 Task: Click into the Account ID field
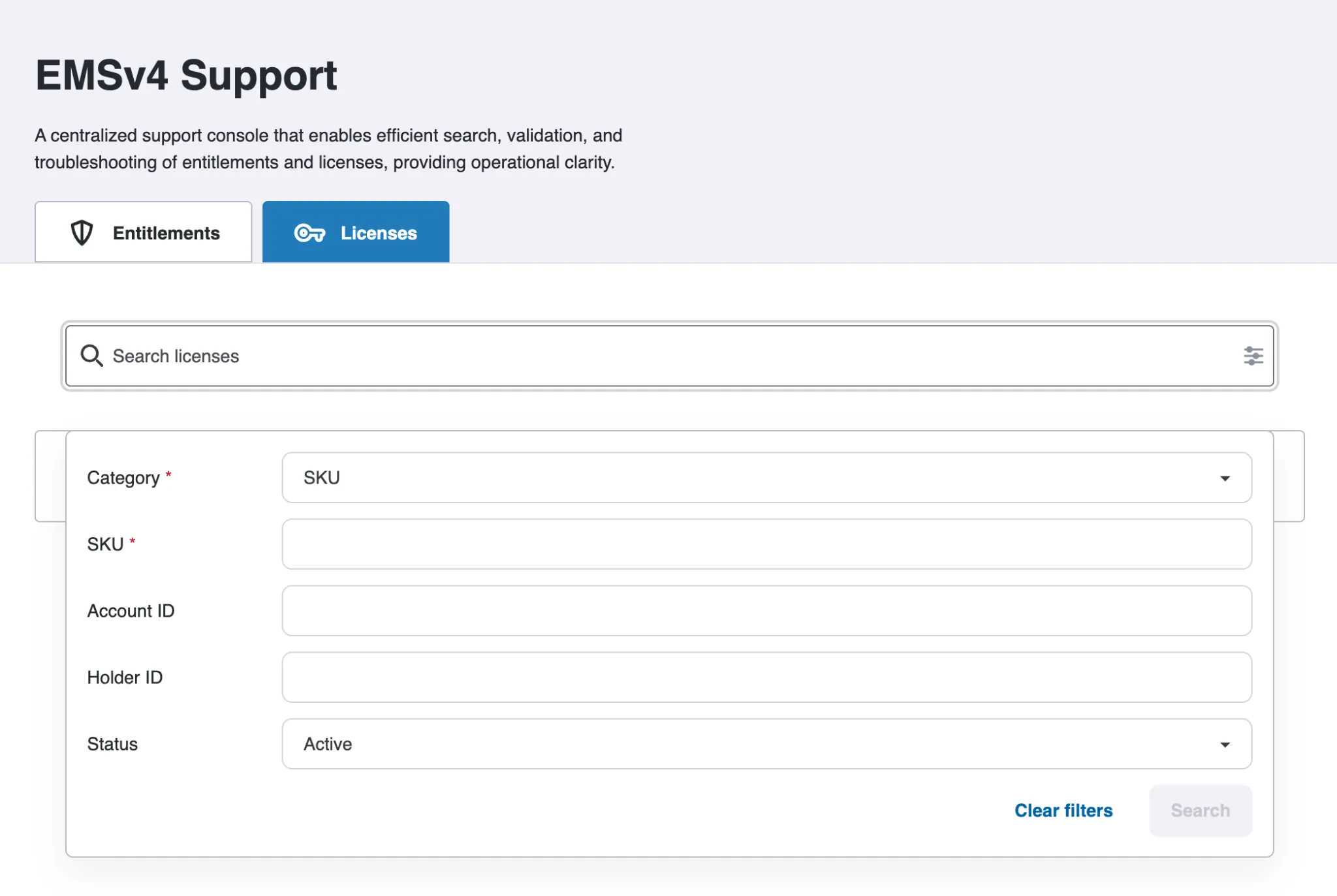click(x=766, y=611)
